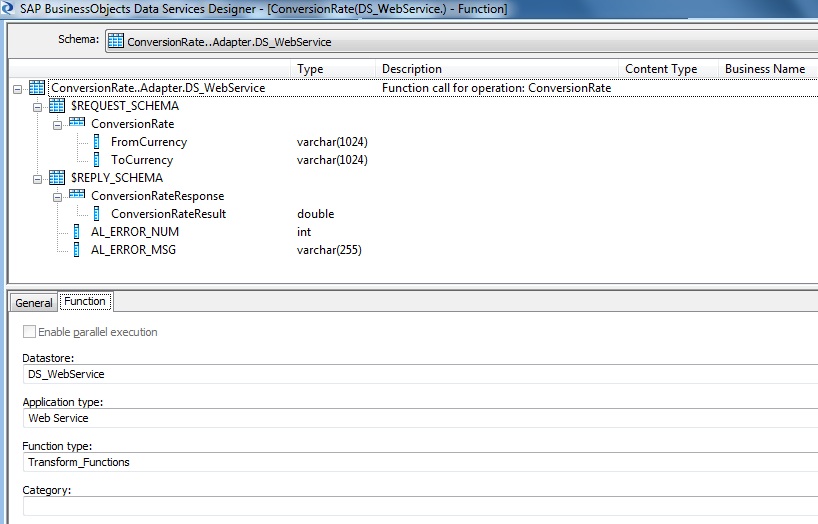Click the 'Function call for operation' description
Viewport: 818px width, 524px height.
coord(496,88)
